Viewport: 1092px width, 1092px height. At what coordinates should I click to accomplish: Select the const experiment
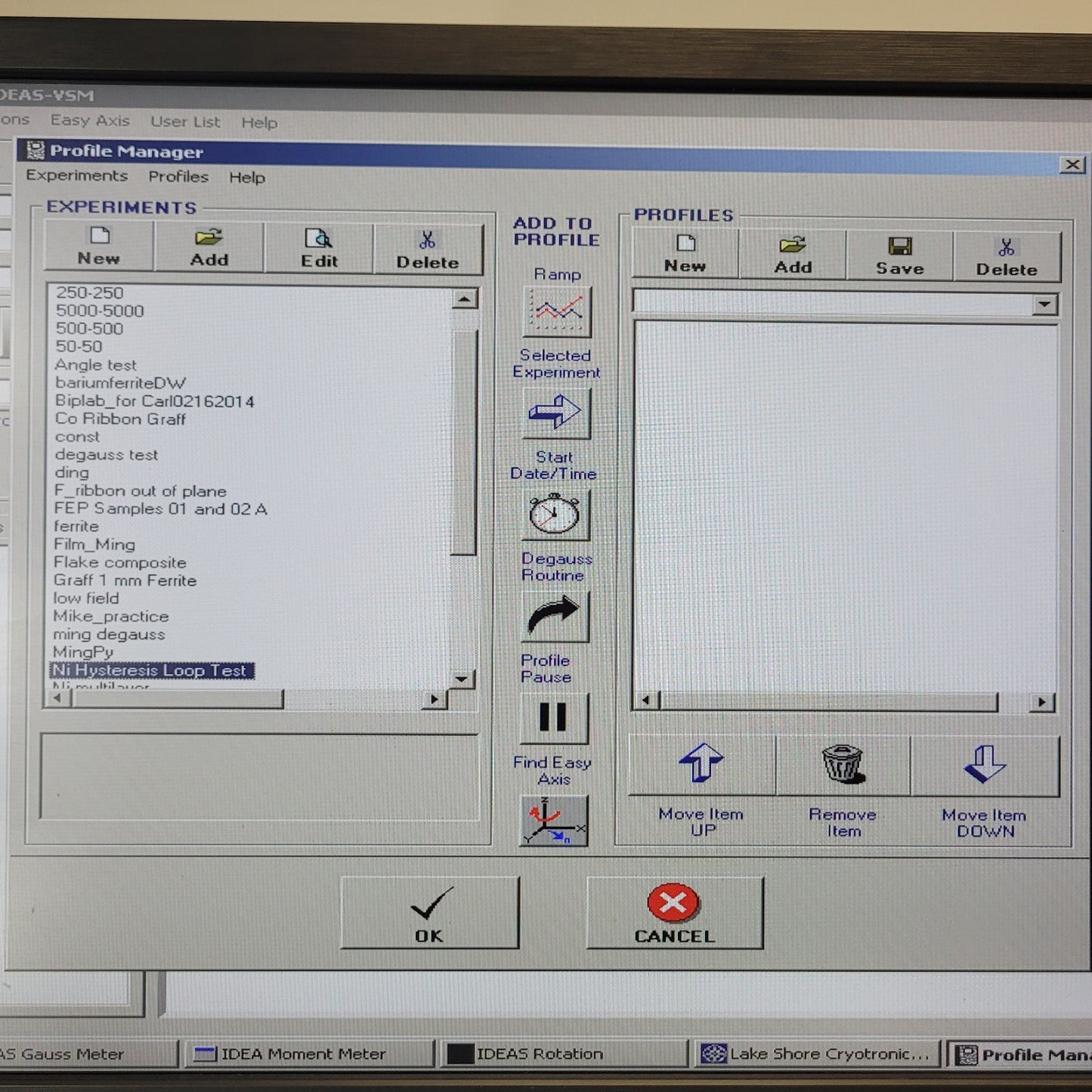[x=77, y=437]
